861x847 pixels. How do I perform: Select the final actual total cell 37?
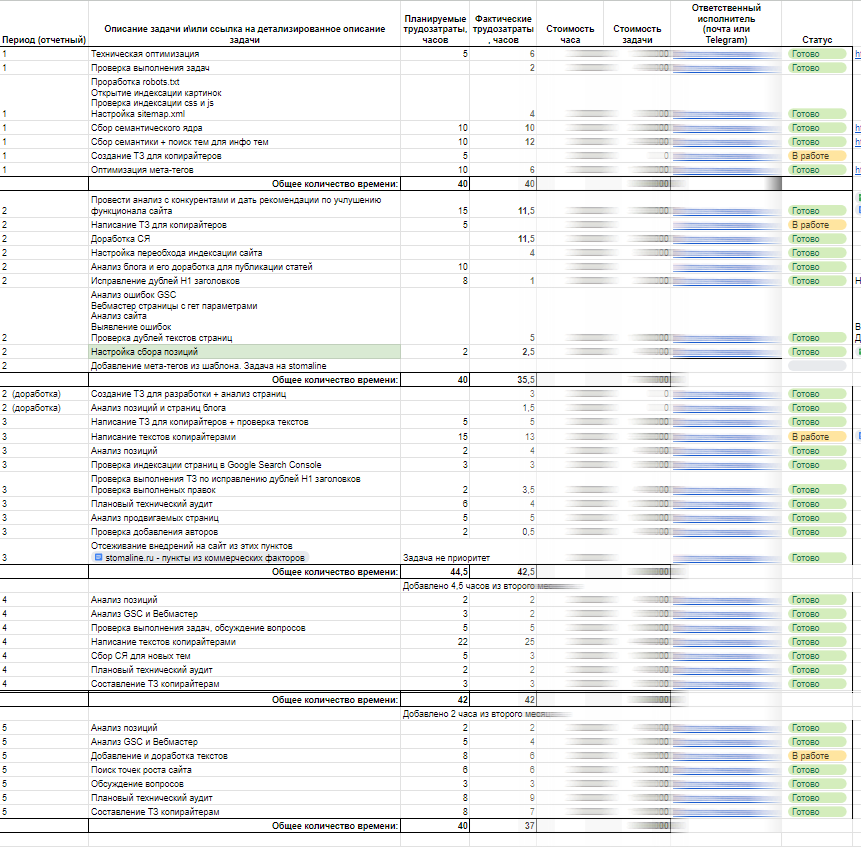tap(503, 826)
